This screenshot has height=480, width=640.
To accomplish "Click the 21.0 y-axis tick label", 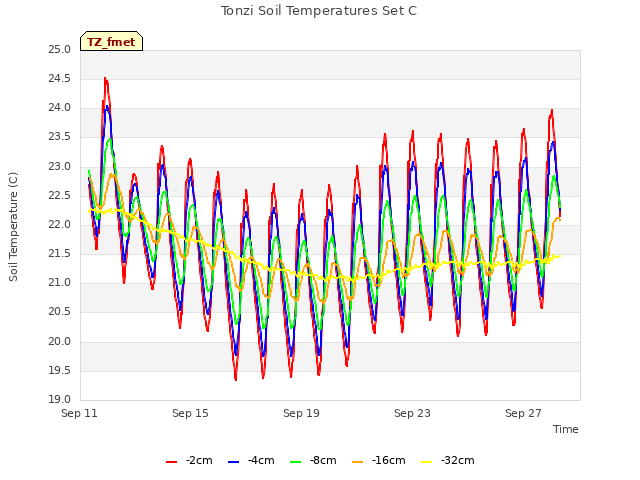I will tap(60, 283).
